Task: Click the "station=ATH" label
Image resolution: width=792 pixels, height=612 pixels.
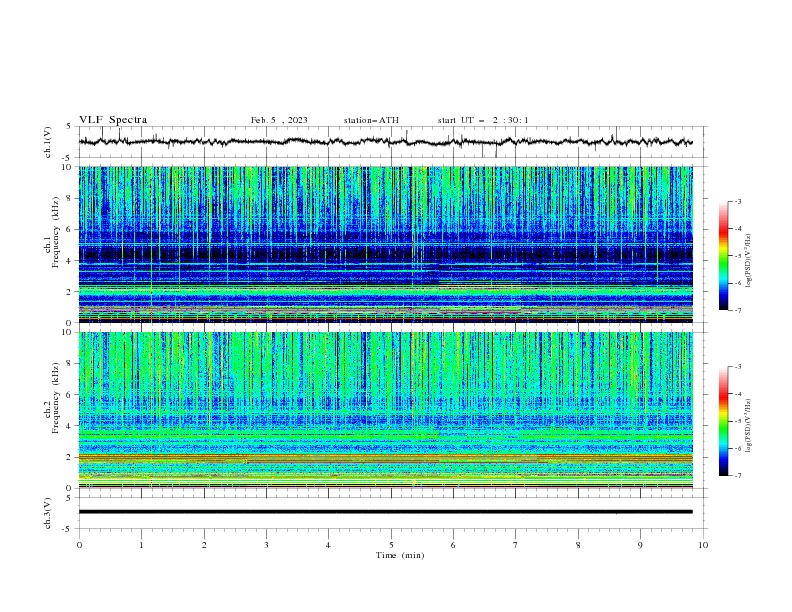Action: coord(371,120)
